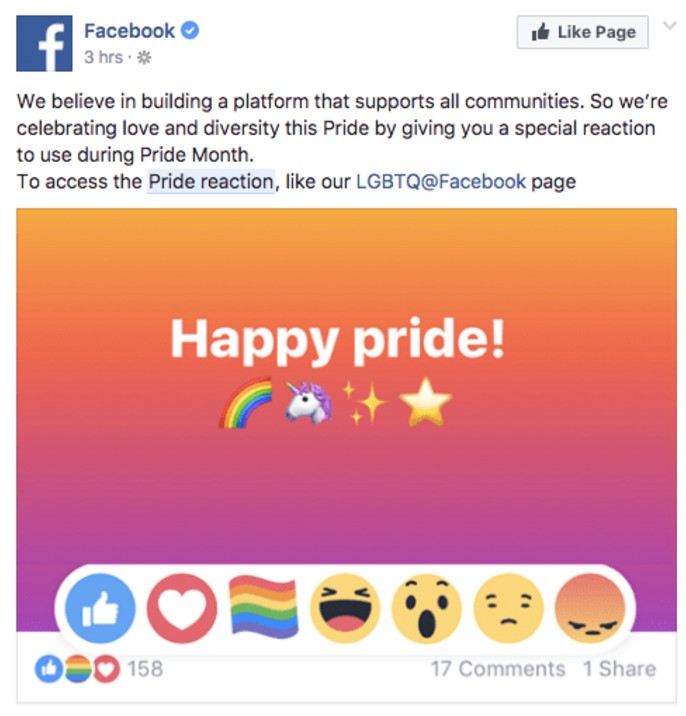Open the LGBTQ@Facebook page link
This screenshot has height=716, width=686.
(x=440, y=182)
